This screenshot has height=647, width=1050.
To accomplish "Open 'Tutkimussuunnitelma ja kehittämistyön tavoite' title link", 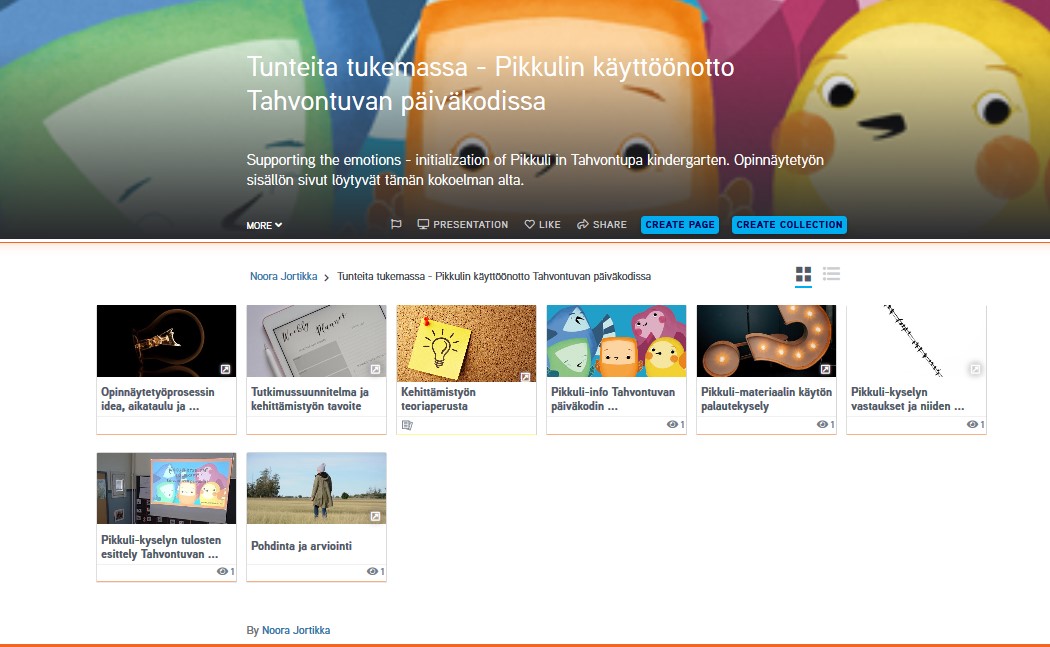I will 310,399.
